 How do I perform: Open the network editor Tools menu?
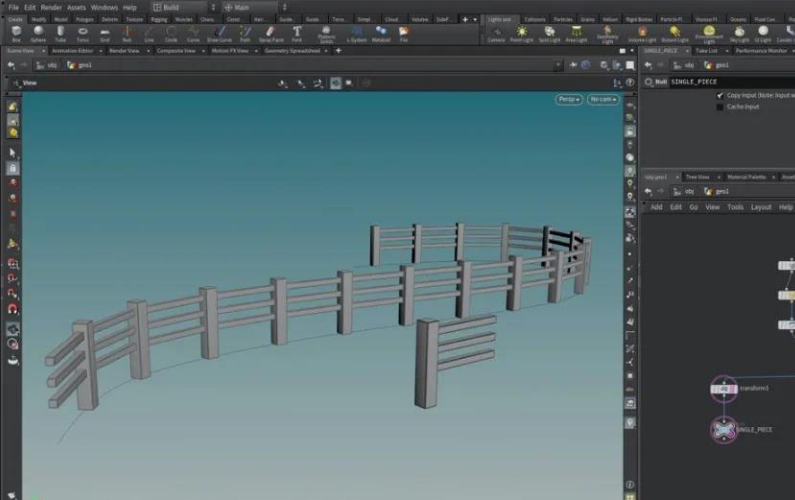click(735, 207)
